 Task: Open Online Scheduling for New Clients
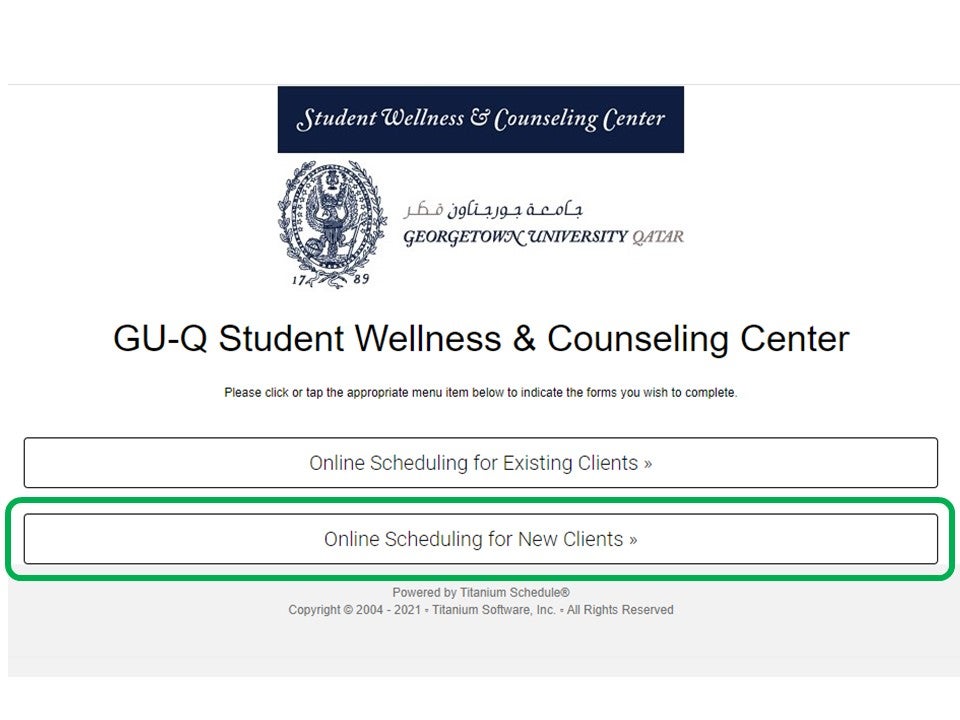481,539
